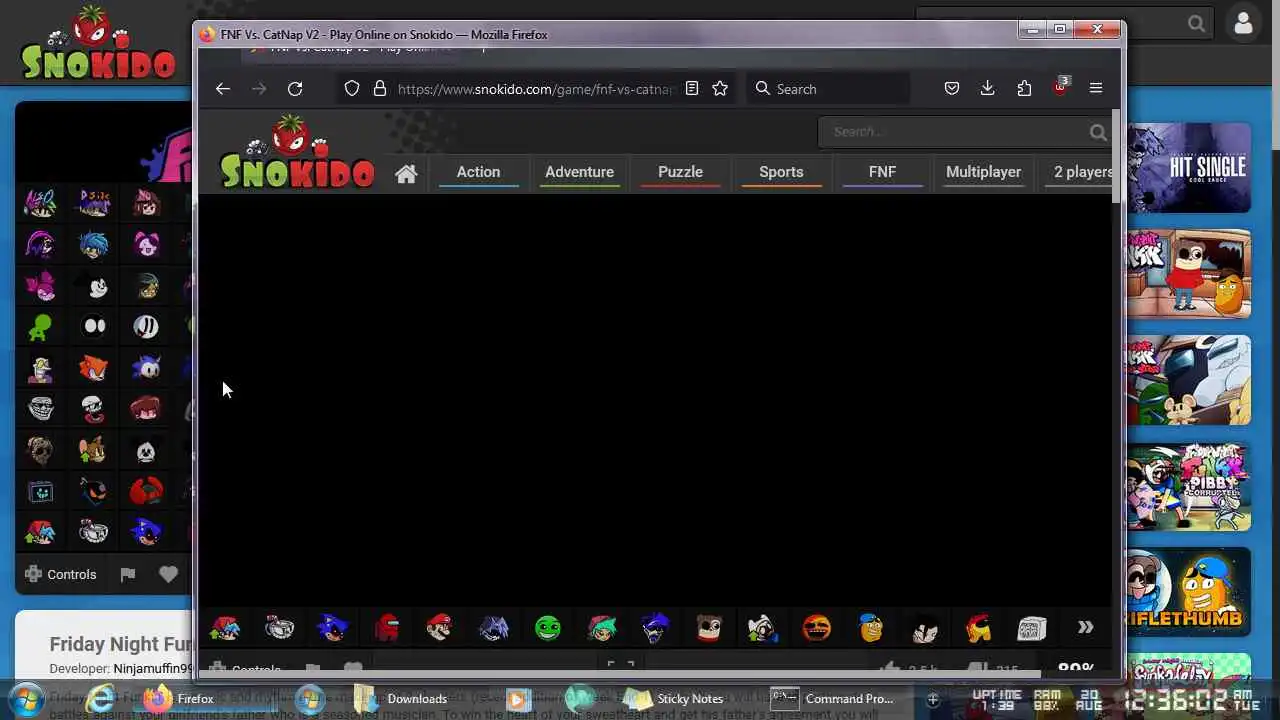Click the green figure icon in background grid

[40, 327]
